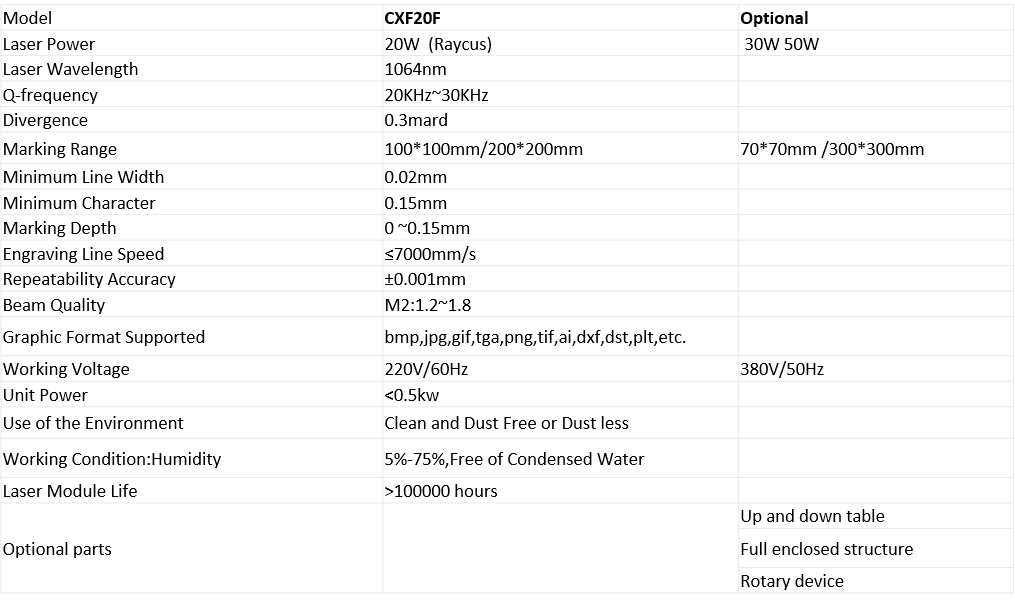
Task: Click the 30W 50W optional cell
Action: pyautogui.click(x=782, y=44)
